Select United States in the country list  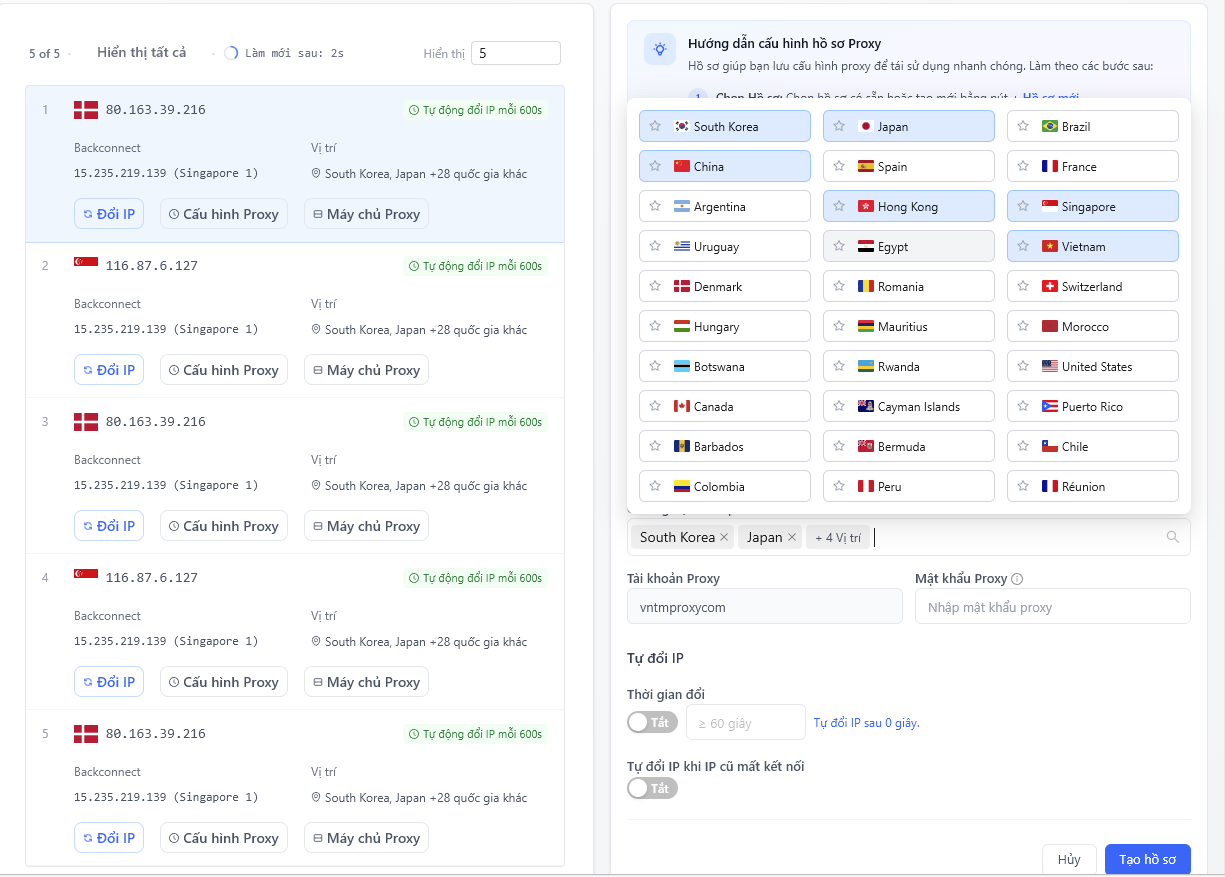click(1096, 367)
